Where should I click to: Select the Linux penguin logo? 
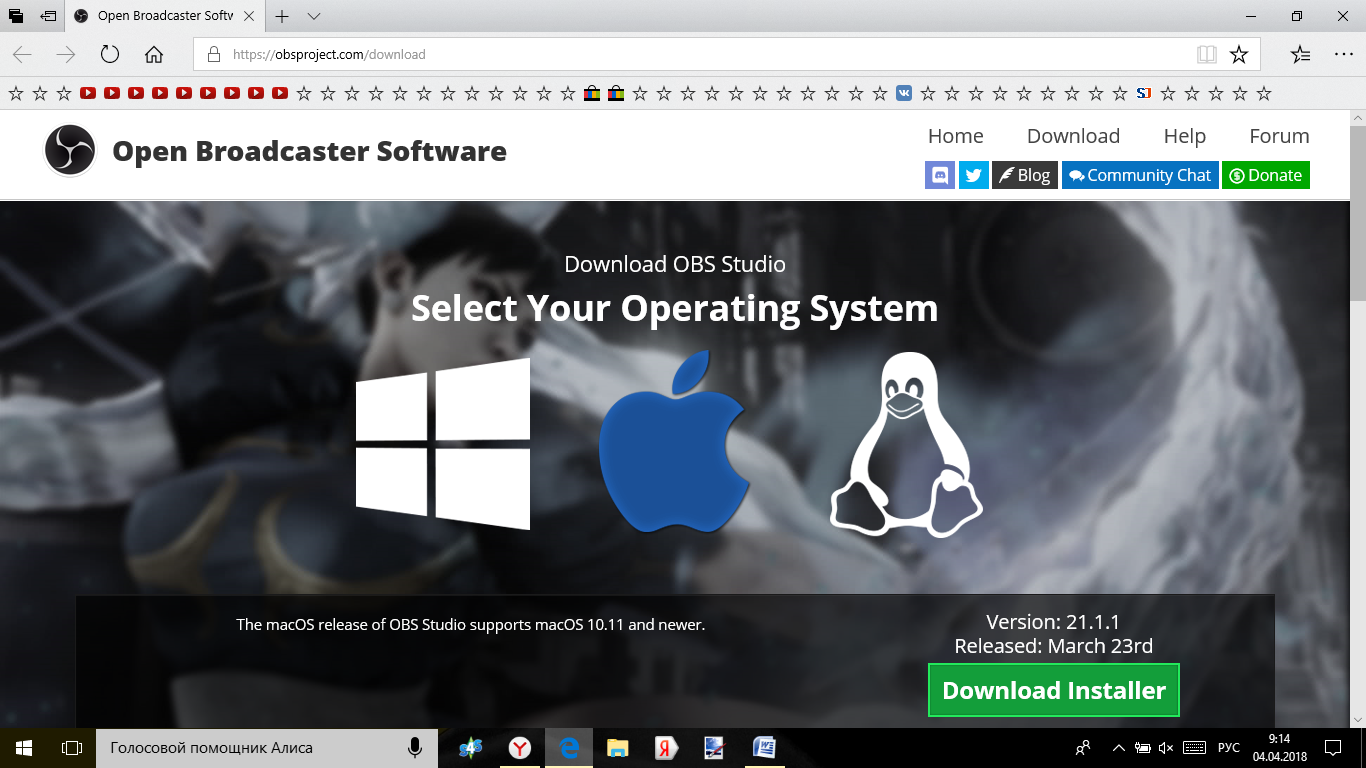click(x=906, y=444)
